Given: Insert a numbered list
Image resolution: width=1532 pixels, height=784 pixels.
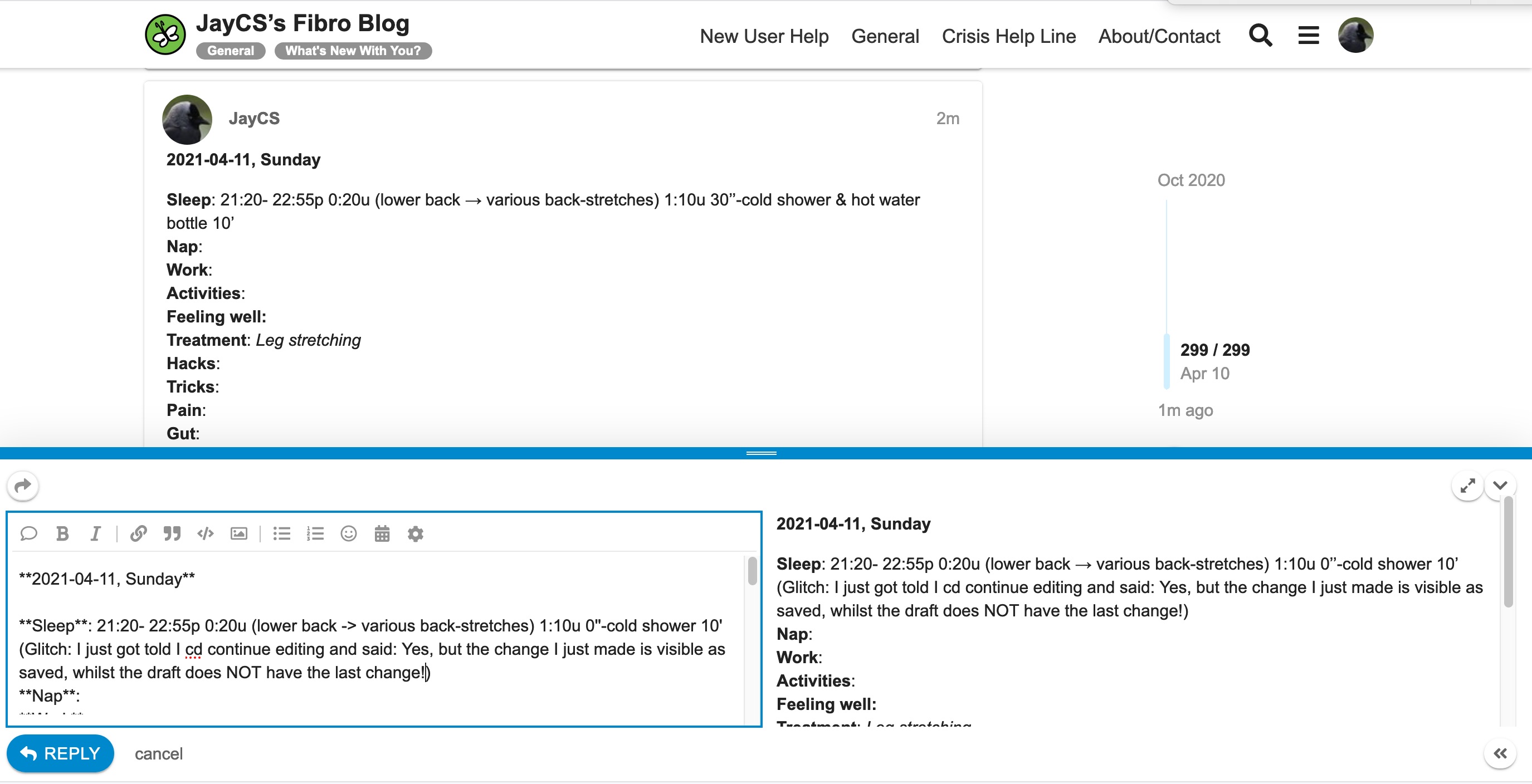Looking at the screenshot, I should tap(315, 533).
